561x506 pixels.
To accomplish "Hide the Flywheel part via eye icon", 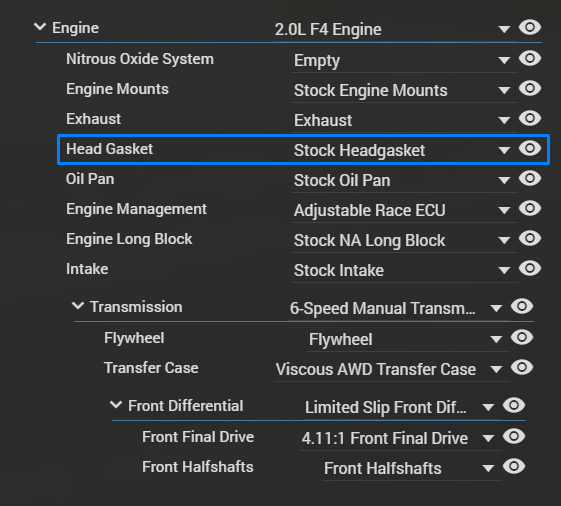I will [x=522, y=337].
